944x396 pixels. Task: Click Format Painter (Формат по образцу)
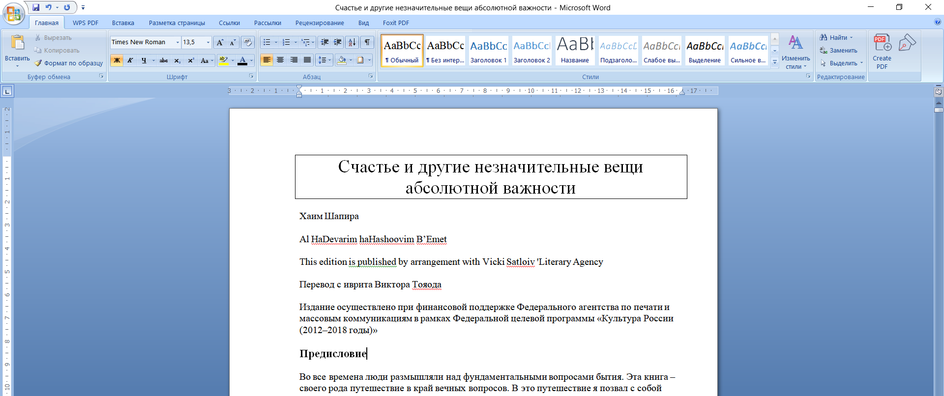(x=69, y=63)
